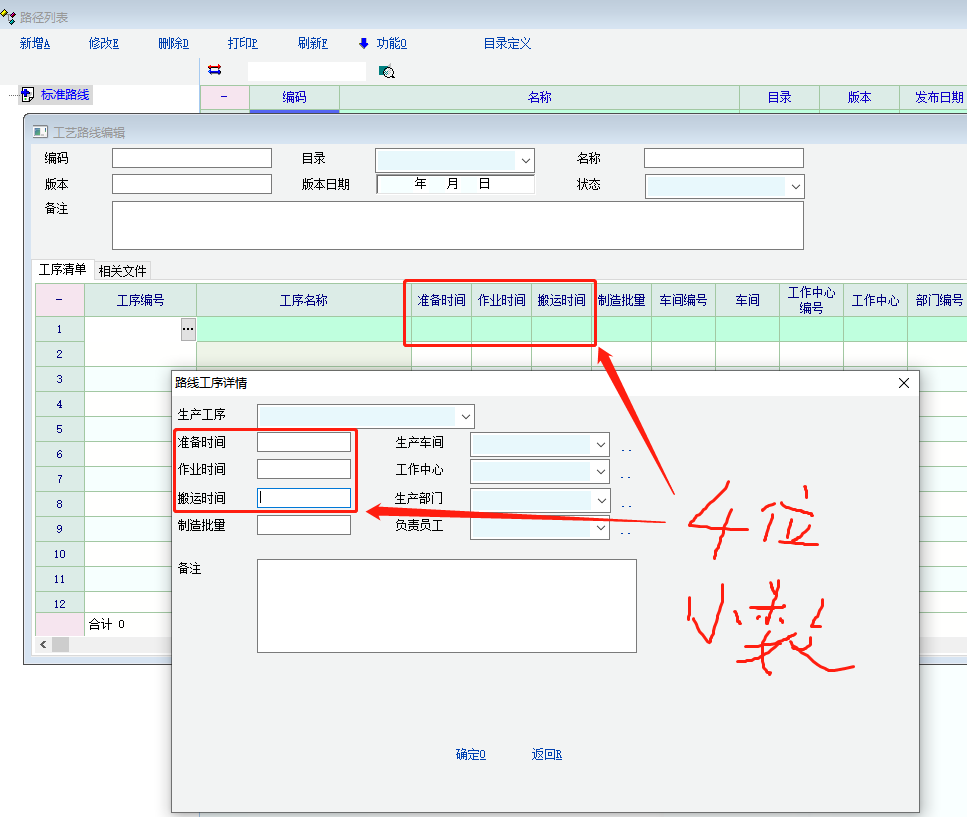Switch to the 相关文件 tab

click(x=122, y=270)
